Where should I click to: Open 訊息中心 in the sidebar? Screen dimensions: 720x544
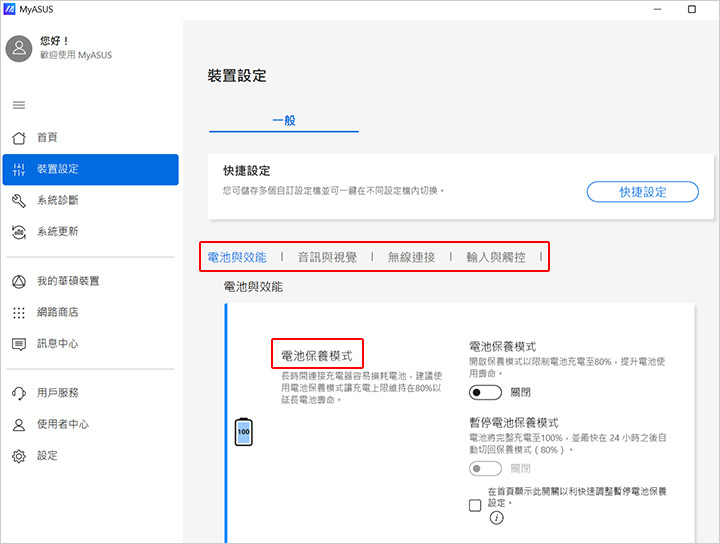[x=90, y=344]
